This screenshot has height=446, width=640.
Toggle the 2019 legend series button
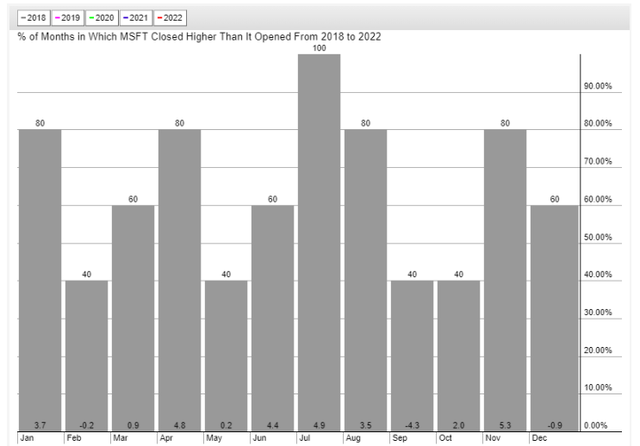point(68,18)
